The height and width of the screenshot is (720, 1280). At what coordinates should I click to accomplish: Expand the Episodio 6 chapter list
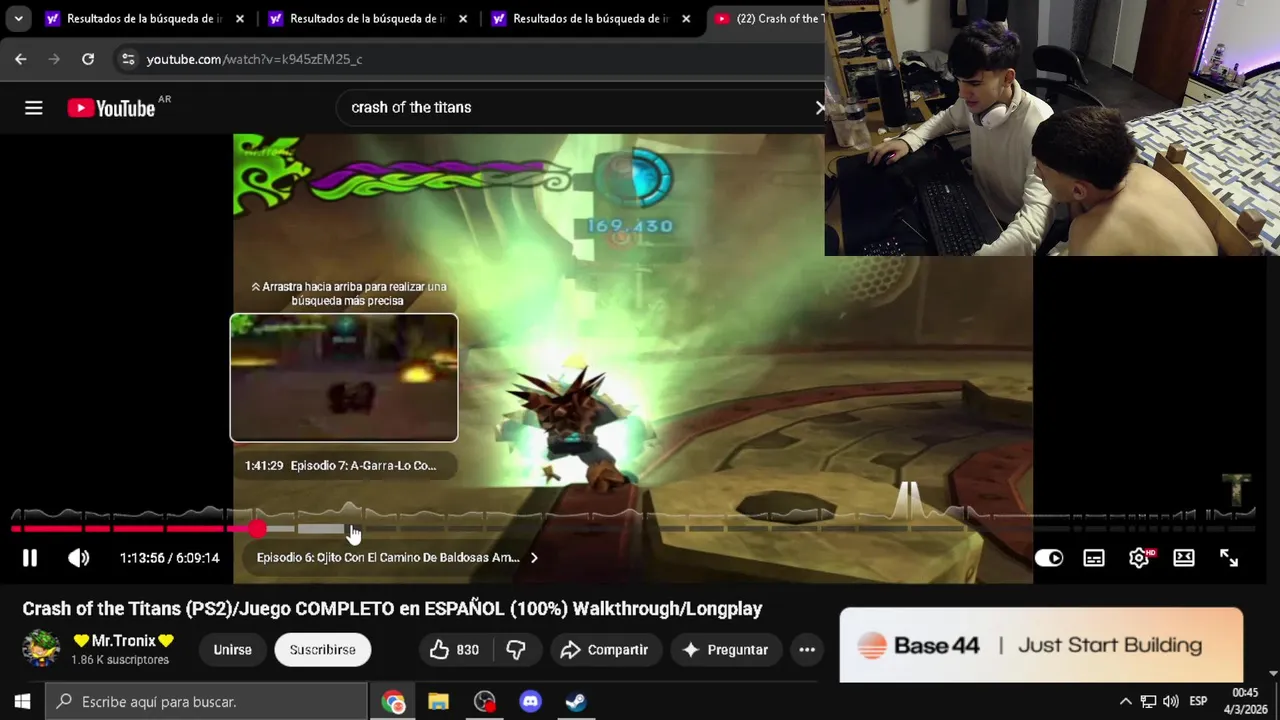click(397, 558)
